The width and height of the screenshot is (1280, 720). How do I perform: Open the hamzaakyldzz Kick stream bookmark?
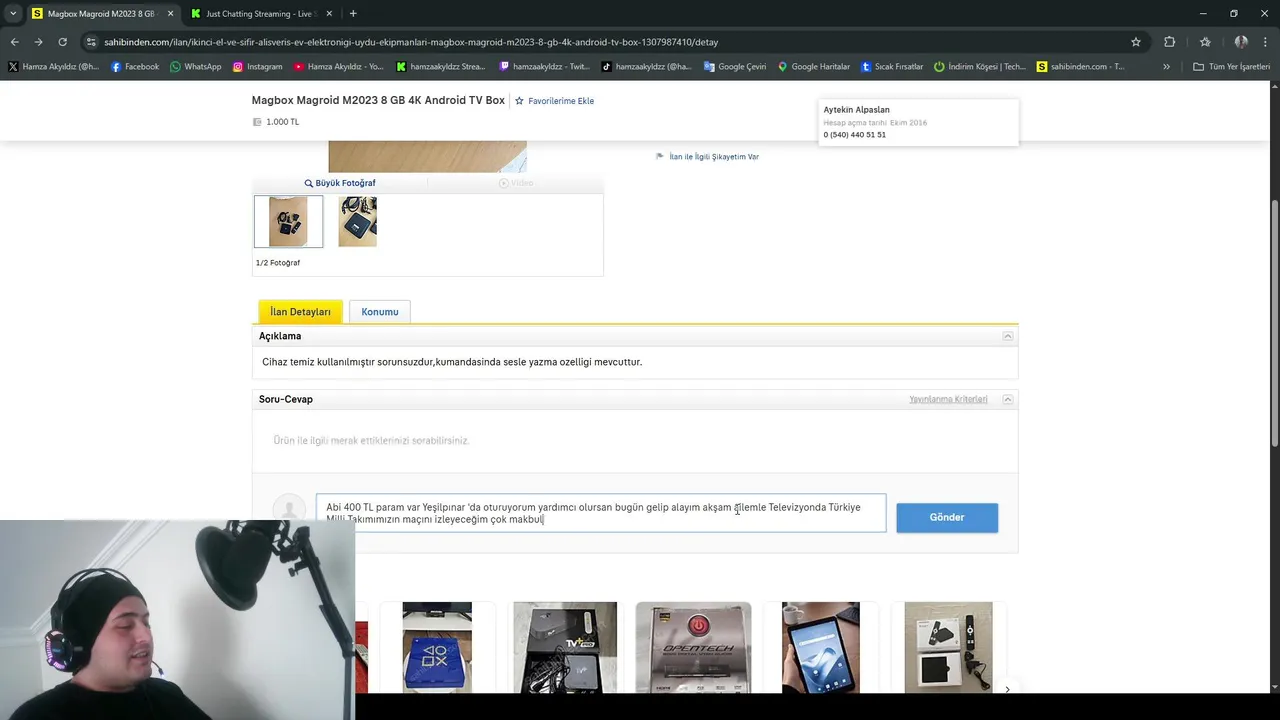(x=441, y=67)
